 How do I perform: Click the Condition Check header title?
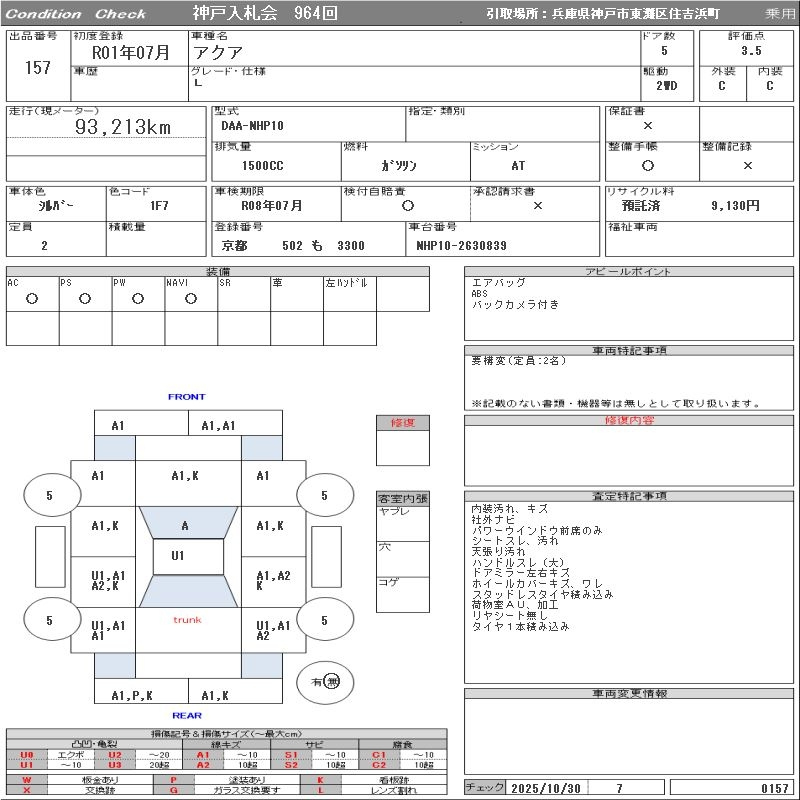pyautogui.click(x=76, y=14)
